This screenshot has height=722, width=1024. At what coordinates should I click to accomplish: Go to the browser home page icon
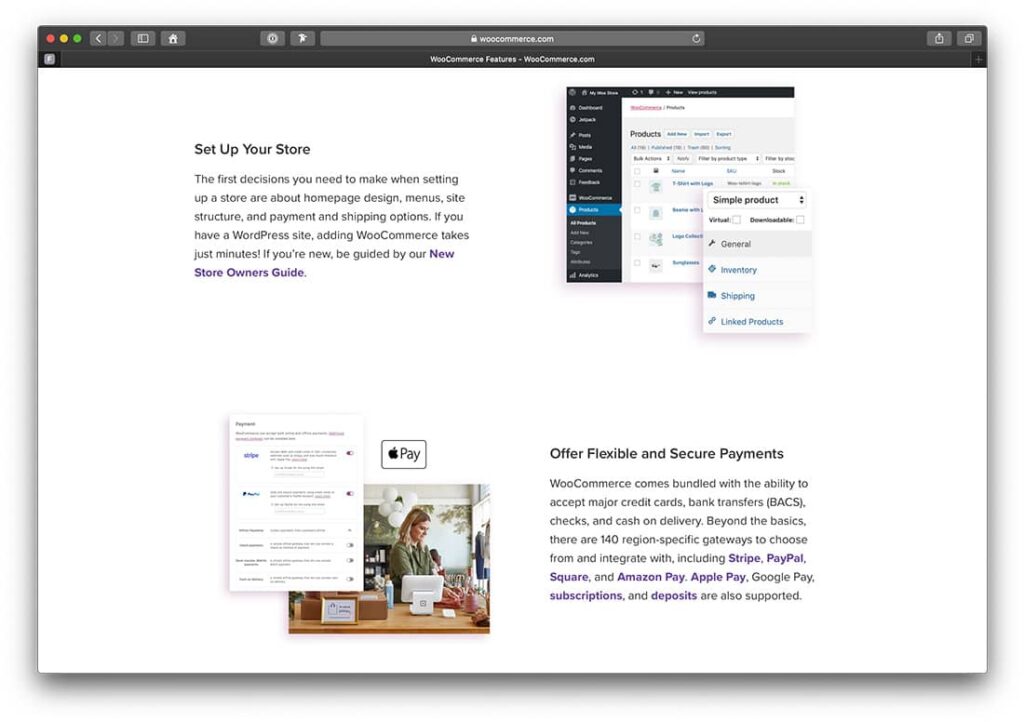pos(173,39)
